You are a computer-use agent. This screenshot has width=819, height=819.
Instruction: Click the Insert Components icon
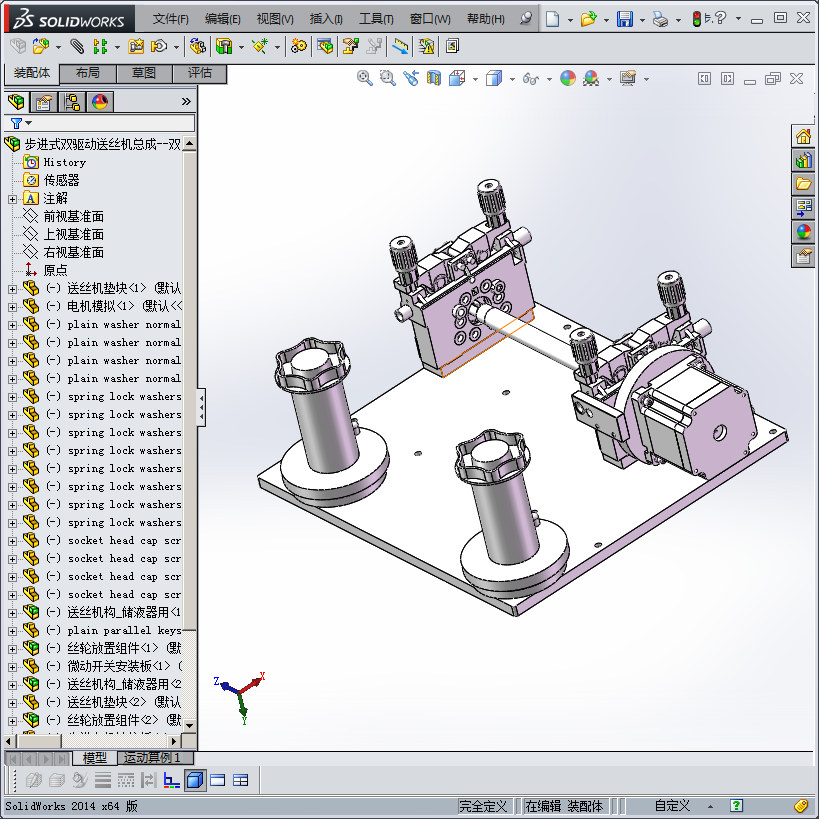tap(41, 46)
